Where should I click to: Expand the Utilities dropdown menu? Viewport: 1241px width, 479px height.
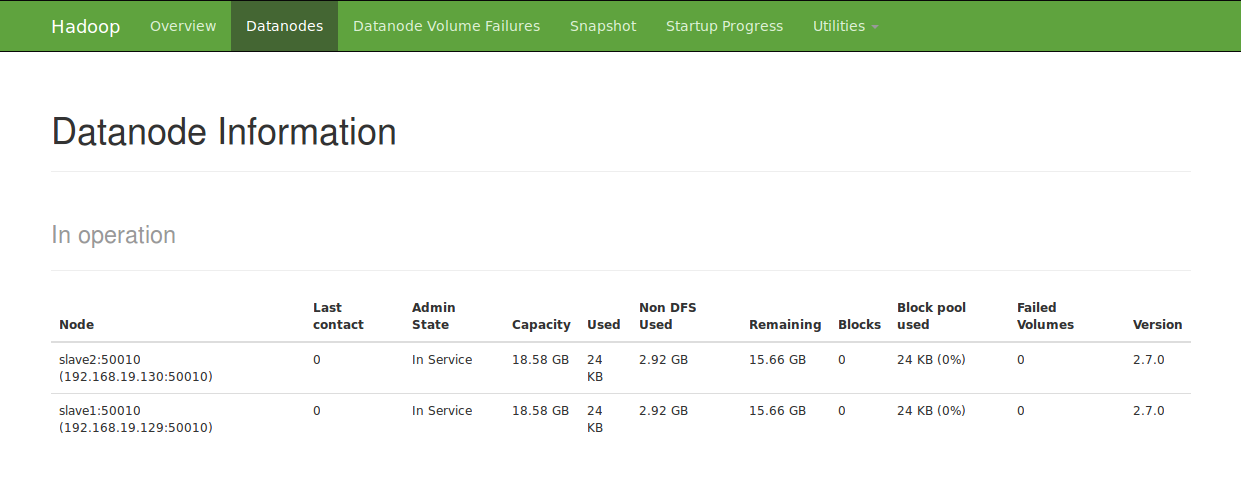tap(845, 26)
